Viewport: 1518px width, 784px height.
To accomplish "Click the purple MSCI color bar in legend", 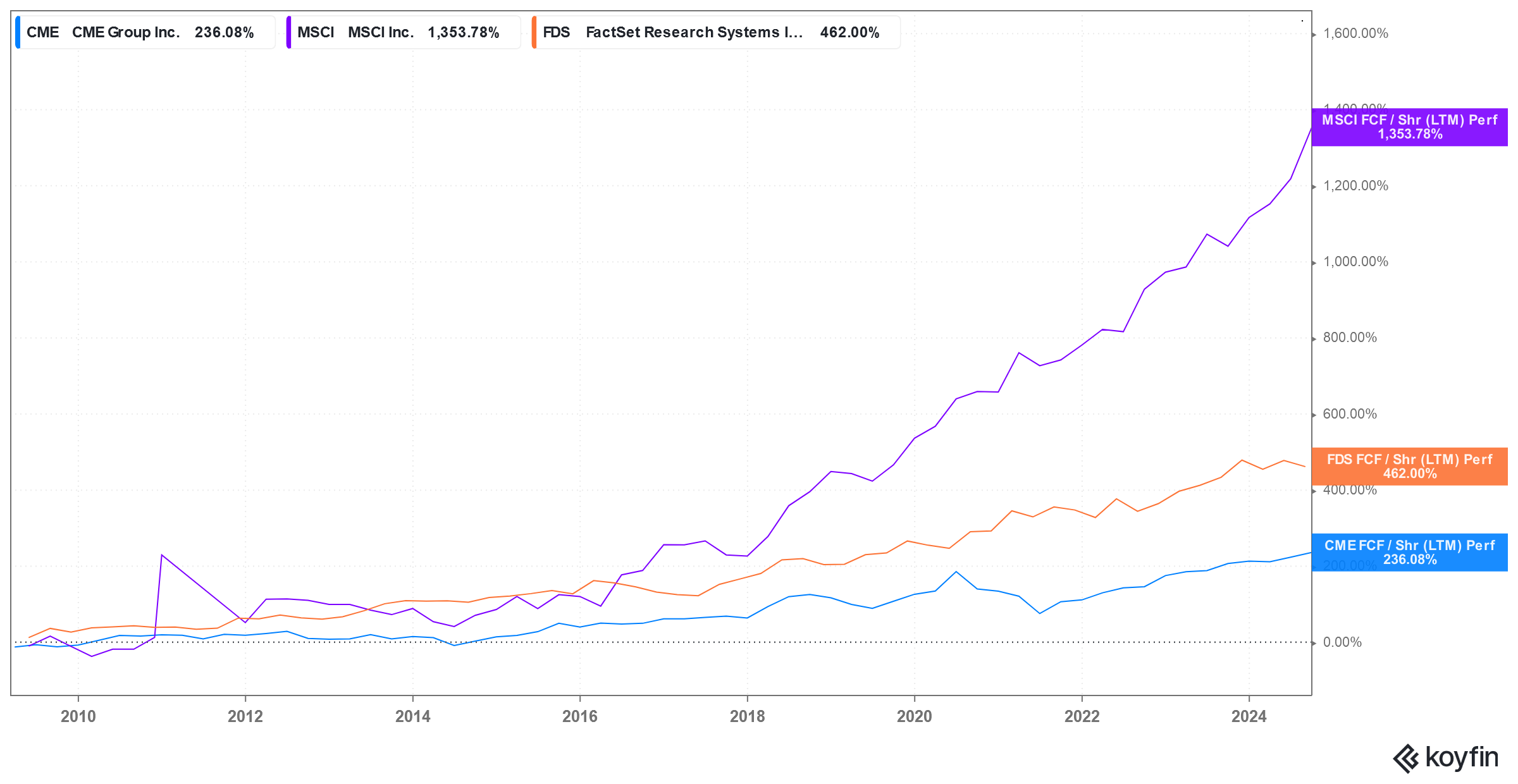I will pos(288,32).
